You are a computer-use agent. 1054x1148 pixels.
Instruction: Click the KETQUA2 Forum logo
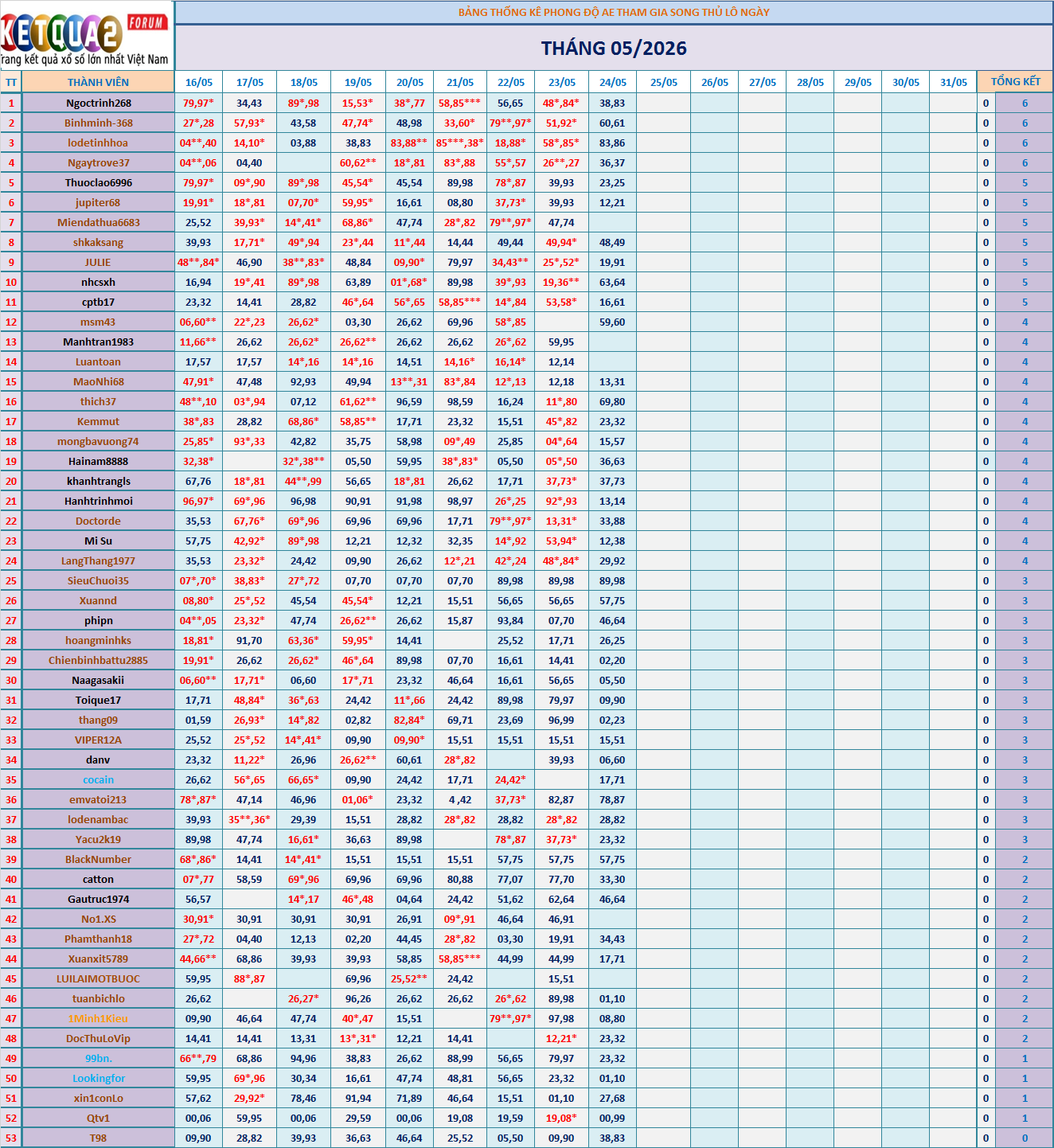click(x=86, y=36)
